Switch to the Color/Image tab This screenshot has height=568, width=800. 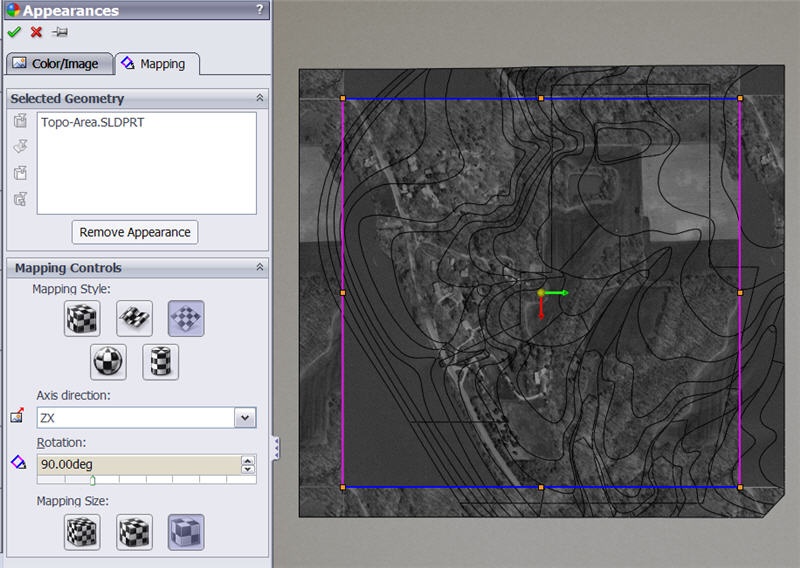tap(57, 64)
